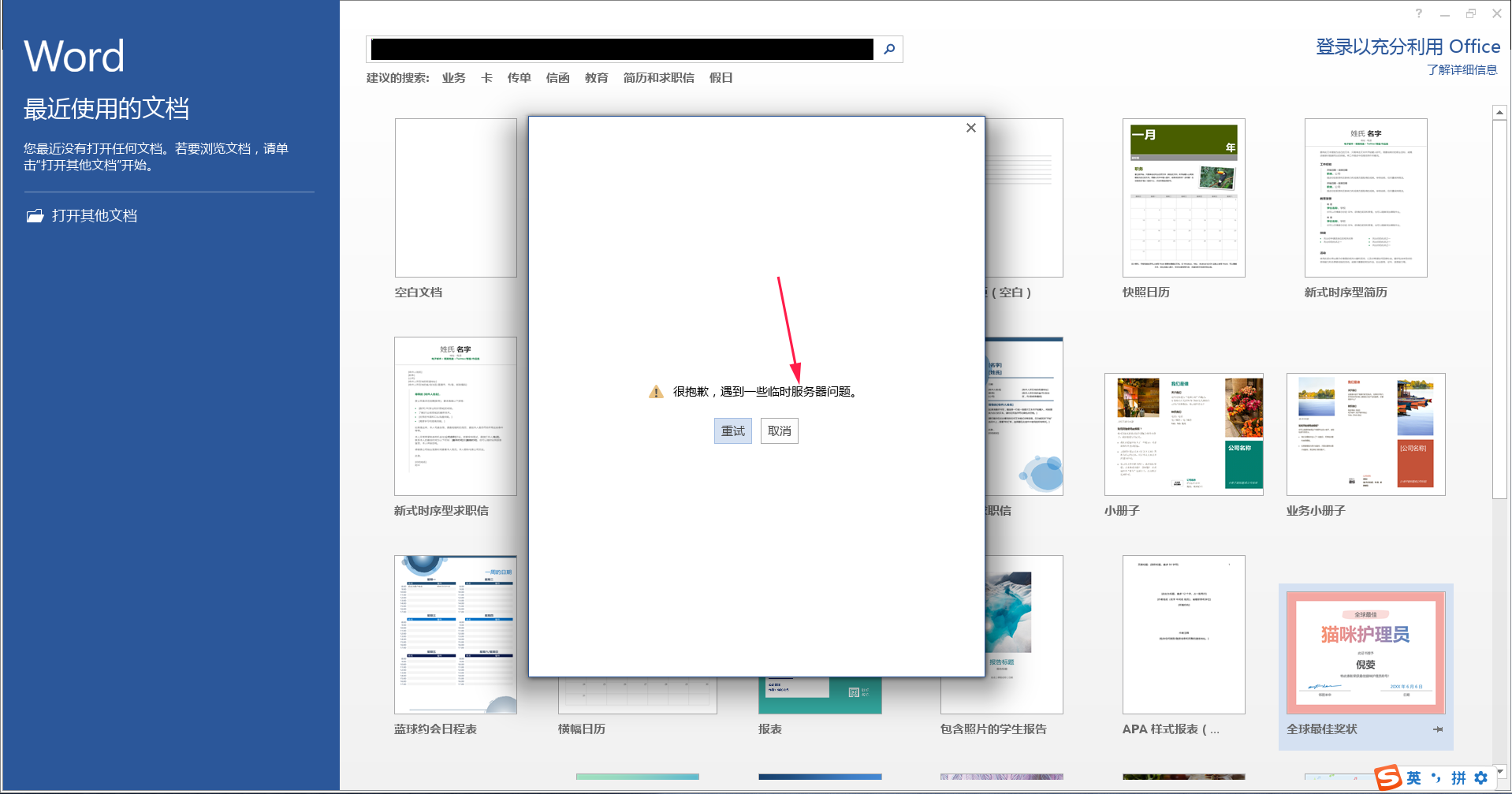Screen dimensions: 1512x794
Task: Click the scroll up arrow of template list
Action: coord(1499,113)
